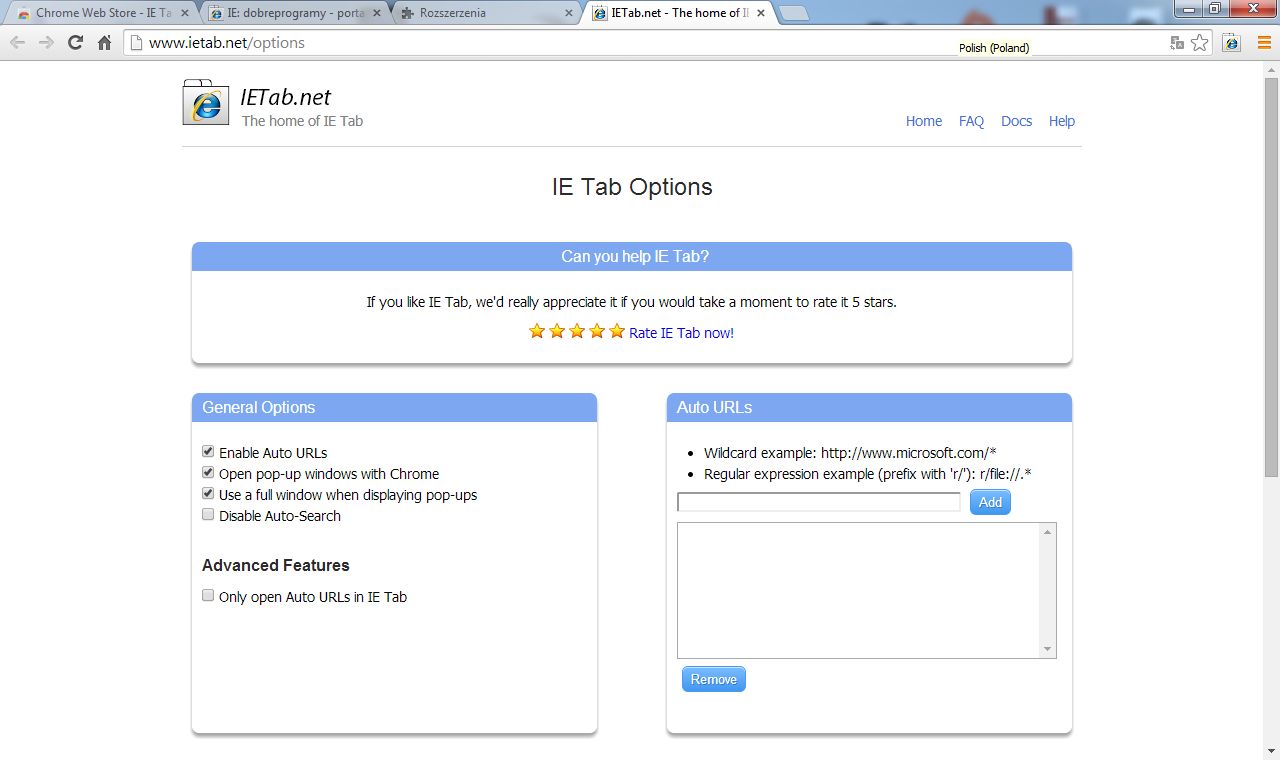Image resolution: width=1280 pixels, height=760 pixels.
Task: Click the IE Tab Options heading
Action: [x=632, y=187]
